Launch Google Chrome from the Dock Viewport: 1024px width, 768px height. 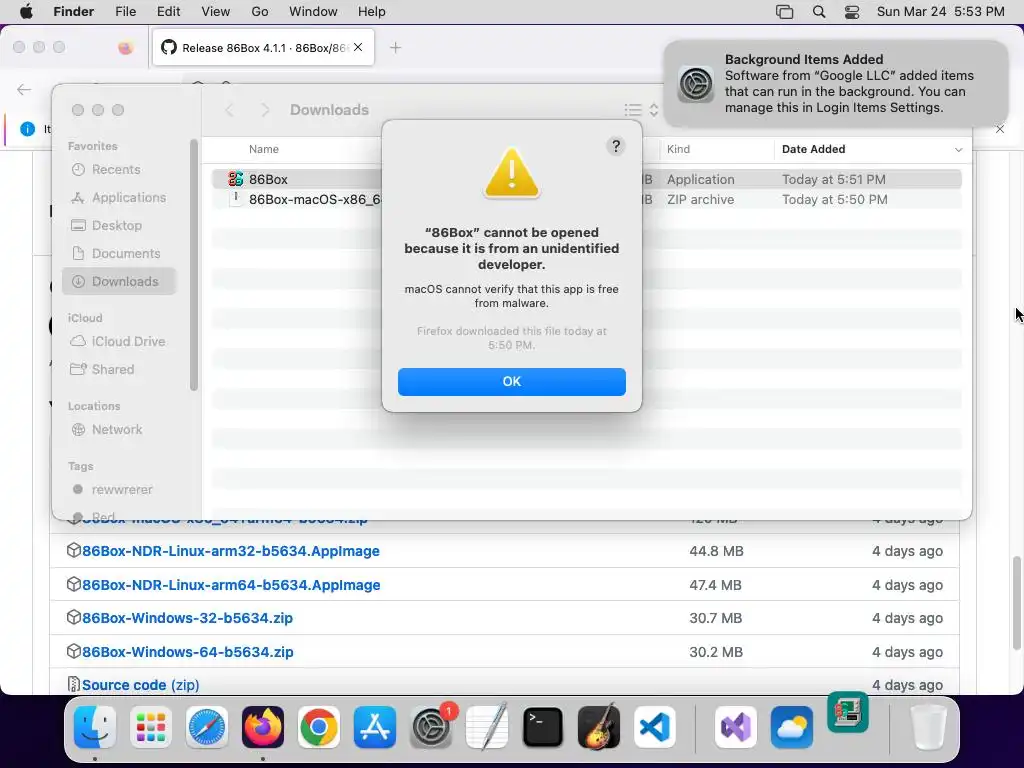coord(319,727)
